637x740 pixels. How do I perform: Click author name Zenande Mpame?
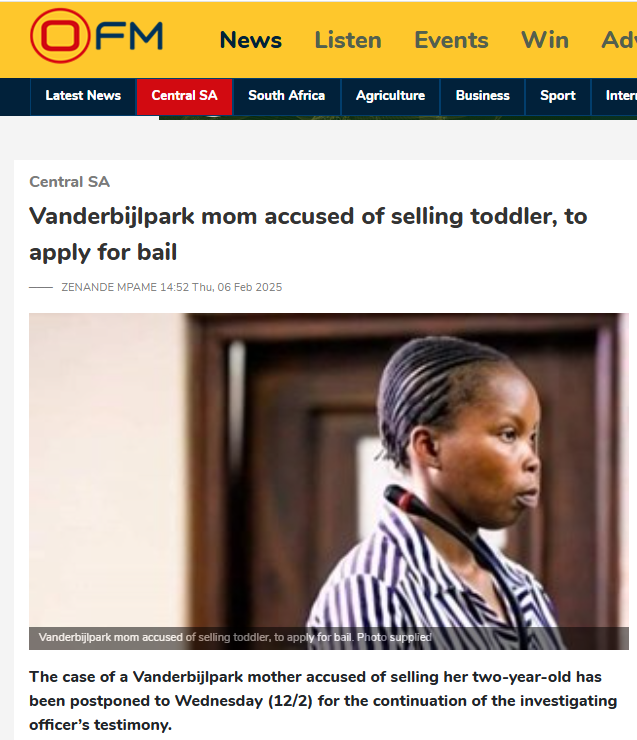109,287
